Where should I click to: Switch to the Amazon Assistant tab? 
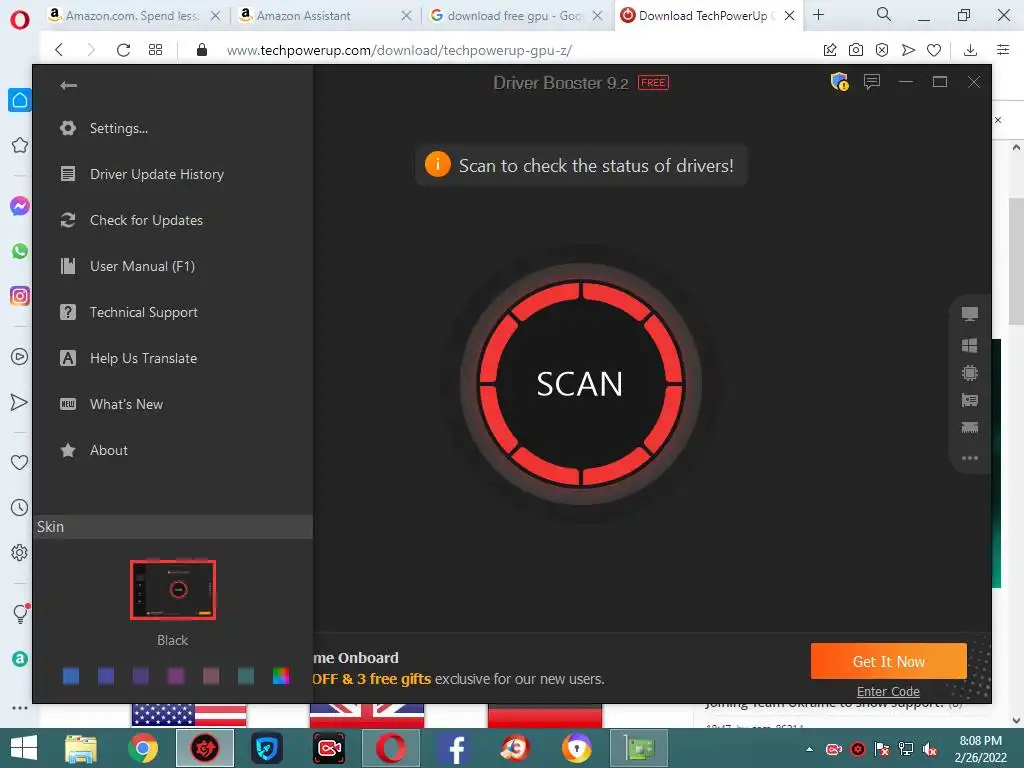click(x=325, y=16)
